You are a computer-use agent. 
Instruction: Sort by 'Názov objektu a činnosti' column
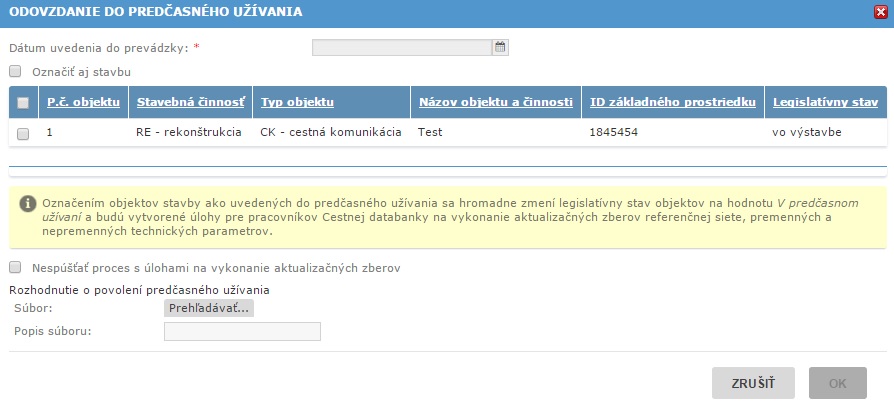(495, 102)
